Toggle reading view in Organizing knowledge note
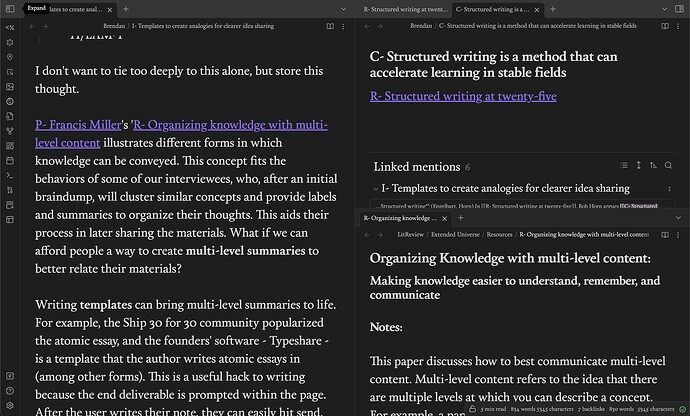 (x=665, y=235)
